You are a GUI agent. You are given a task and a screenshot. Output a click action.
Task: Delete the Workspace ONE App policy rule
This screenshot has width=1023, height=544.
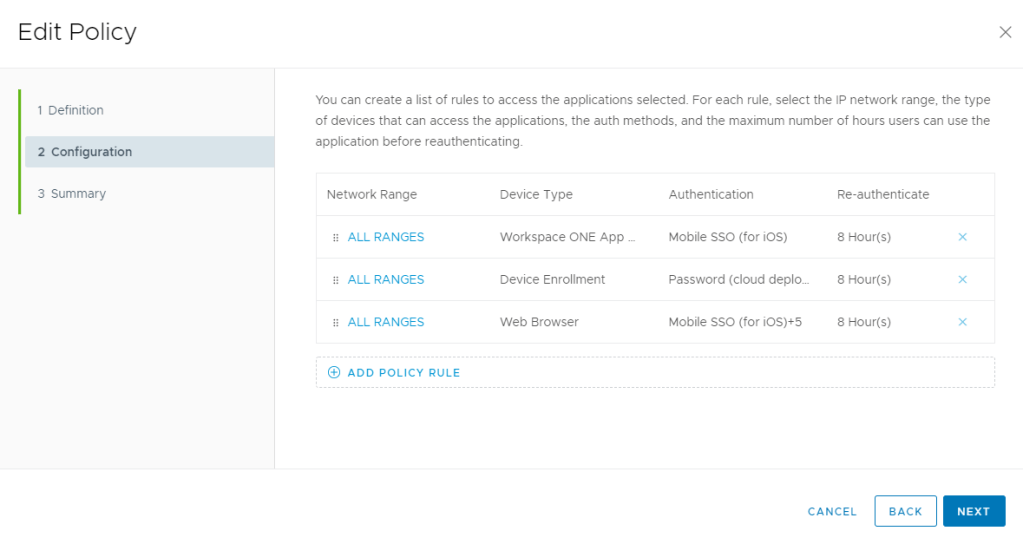pos(962,237)
